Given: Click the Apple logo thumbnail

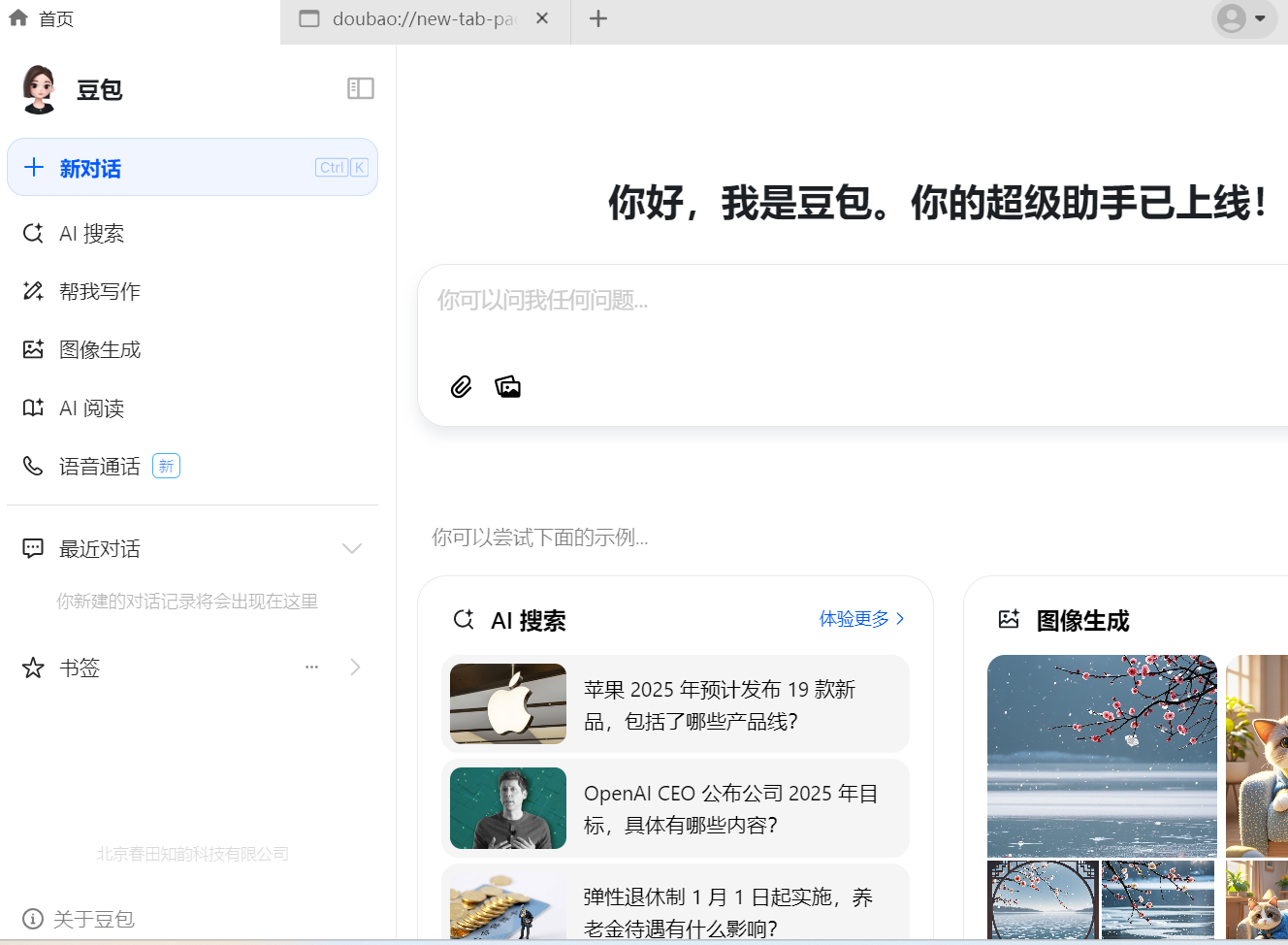Looking at the screenshot, I should pos(508,704).
